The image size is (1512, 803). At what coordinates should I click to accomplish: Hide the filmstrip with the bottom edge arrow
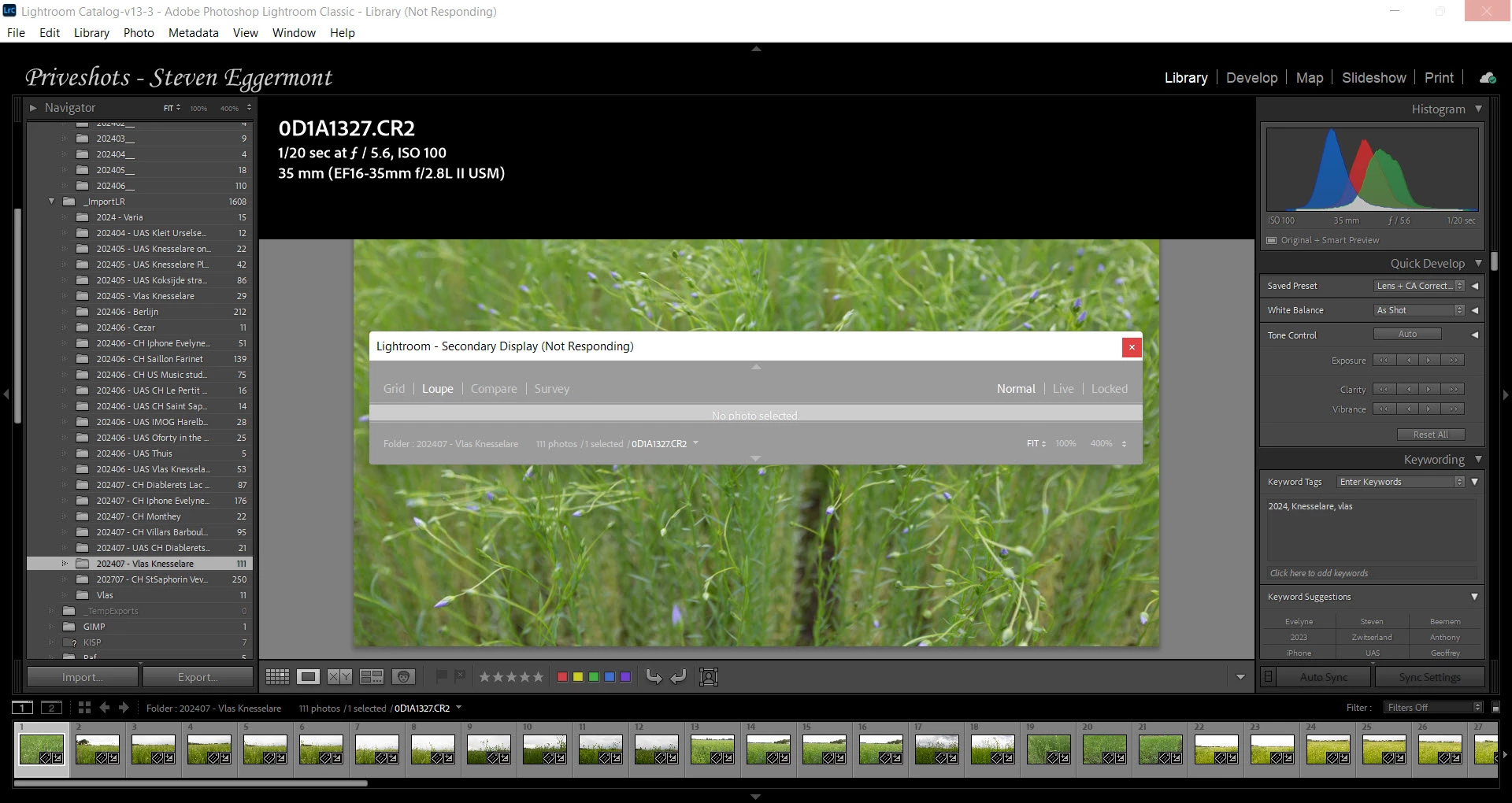tap(756, 797)
